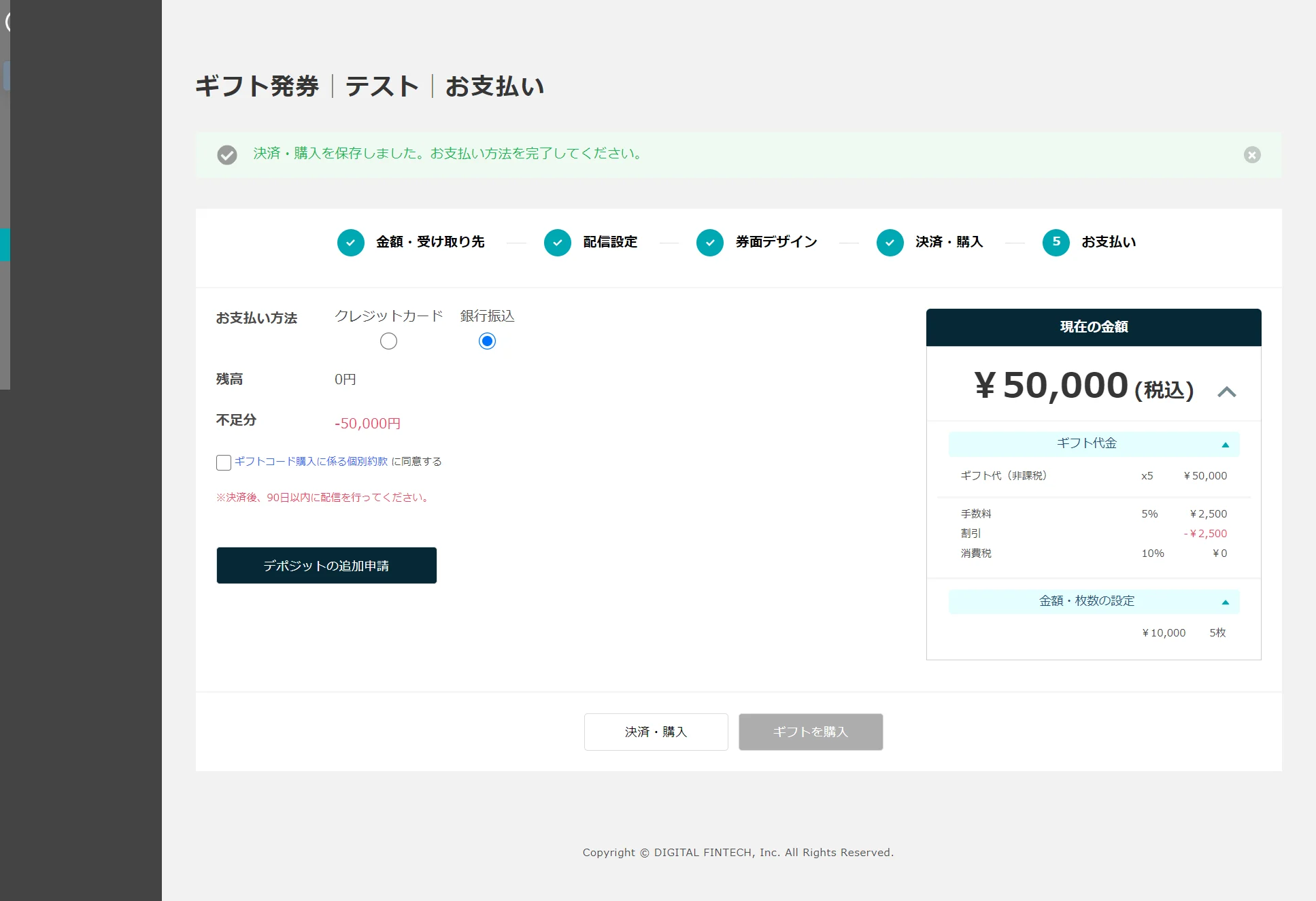1316x901 pixels.
Task: Click the 券面デザイン step checkmark icon
Action: point(710,242)
